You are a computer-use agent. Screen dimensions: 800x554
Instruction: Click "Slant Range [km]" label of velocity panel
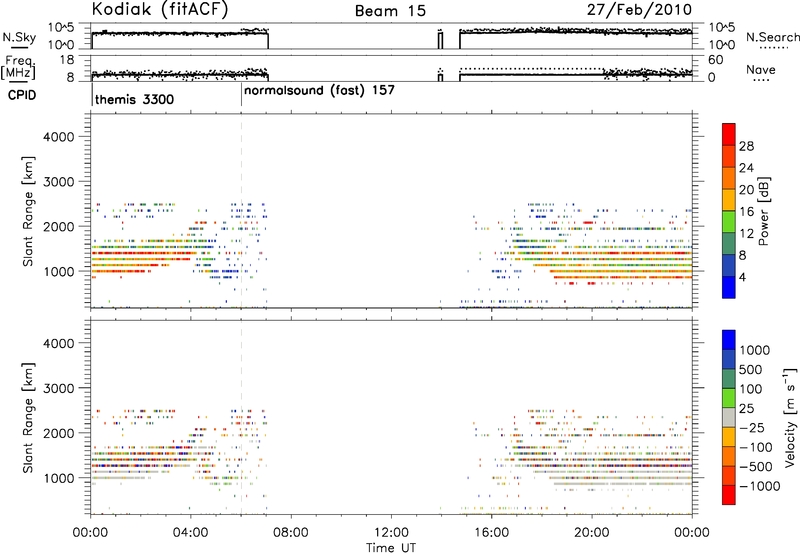(28, 418)
